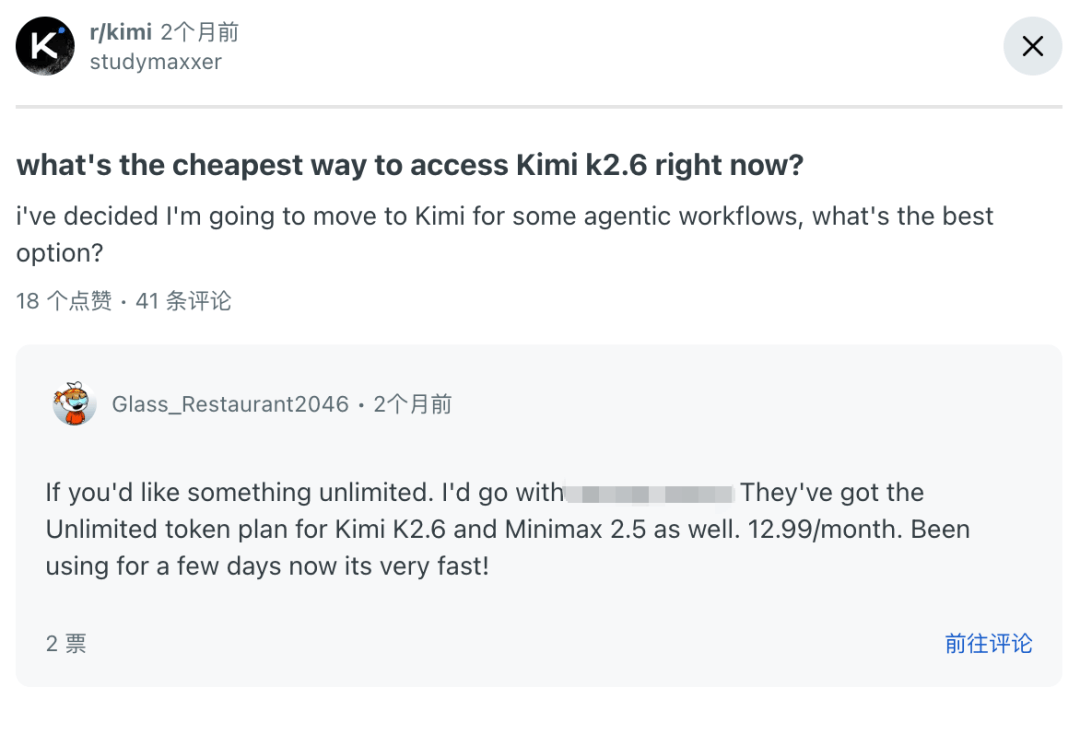Click the post timestamp beside r/kimi
The height and width of the screenshot is (746, 1080).
click(200, 32)
